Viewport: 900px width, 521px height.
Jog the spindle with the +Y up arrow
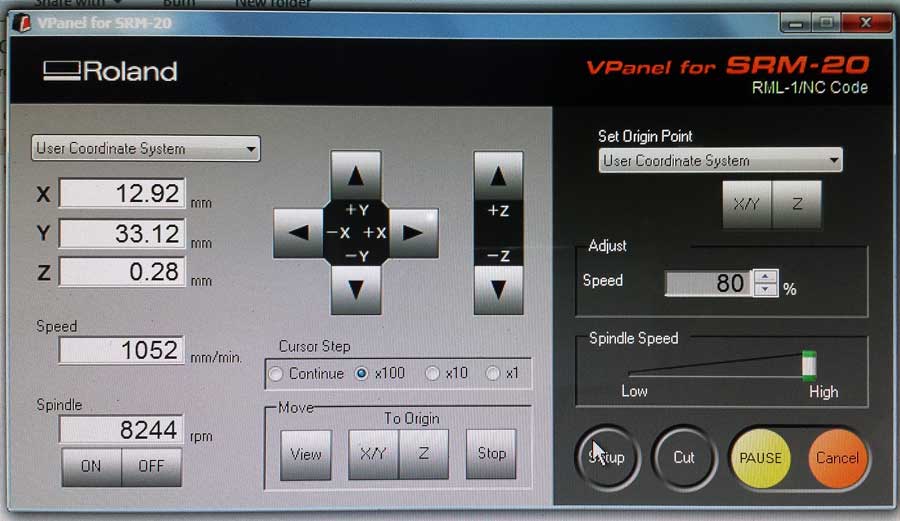356,176
